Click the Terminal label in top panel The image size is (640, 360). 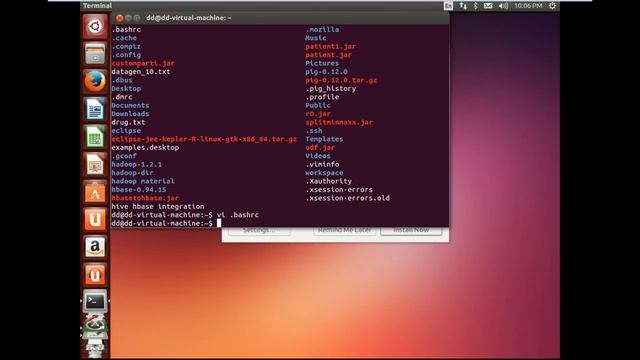click(97, 6)
